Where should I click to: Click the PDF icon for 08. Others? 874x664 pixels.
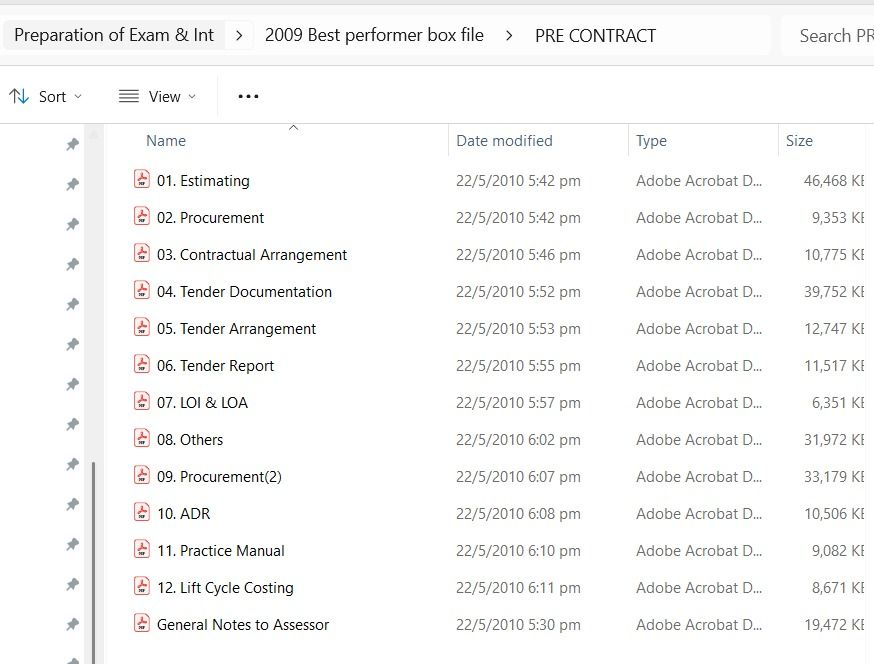tap(142, 438)
